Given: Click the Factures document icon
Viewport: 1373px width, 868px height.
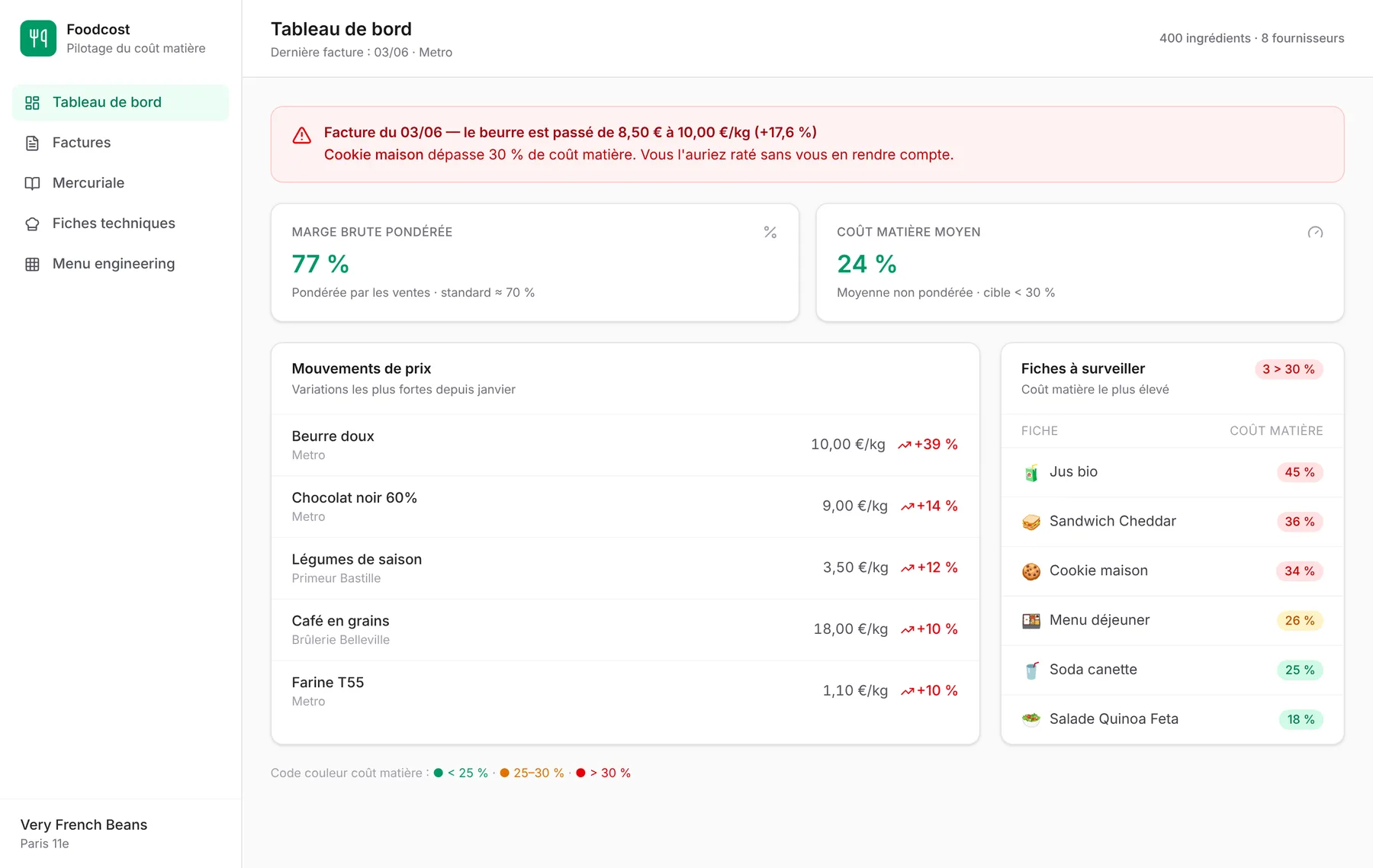Looking at the screenshot, I should 32,143.
